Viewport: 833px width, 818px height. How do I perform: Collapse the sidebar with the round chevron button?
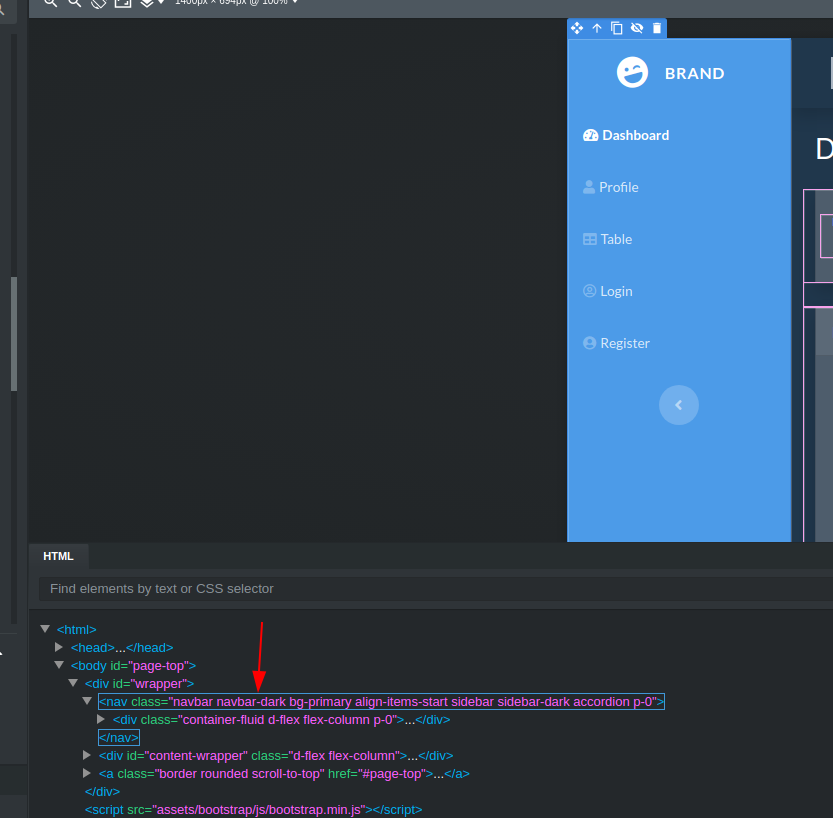(x=678, y=405)
